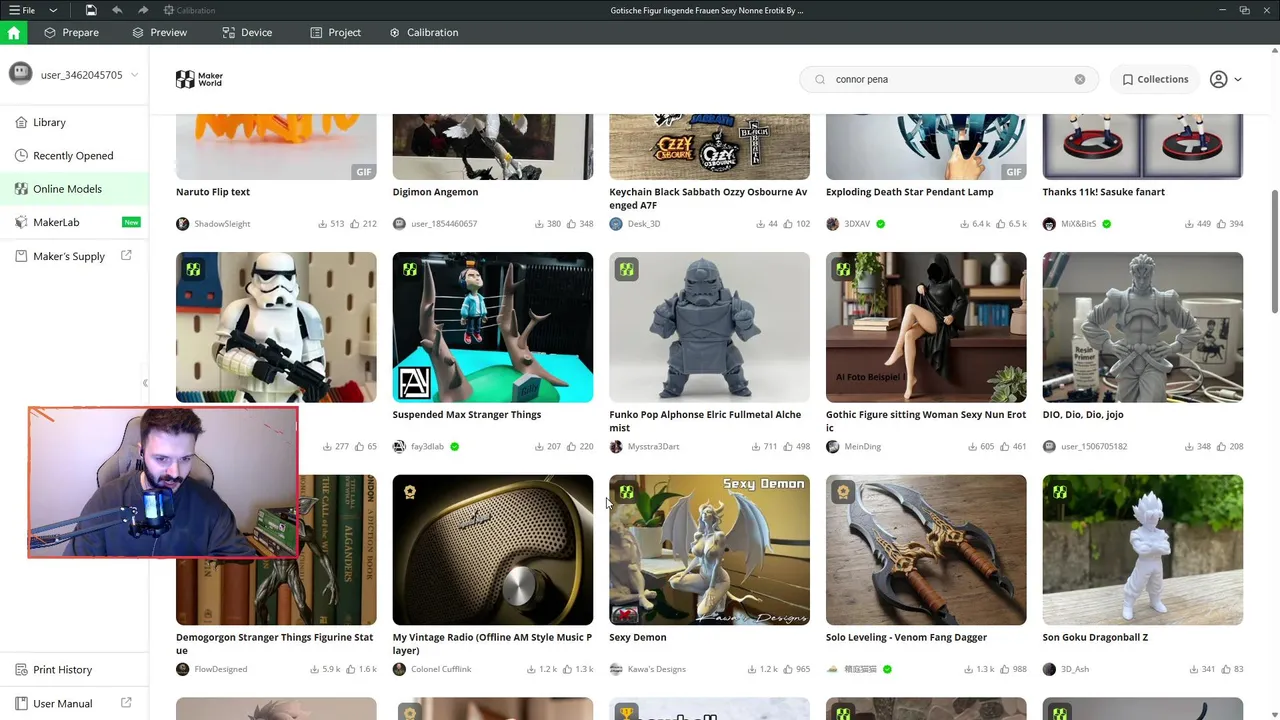The image size is (1280, 720).
Task: Open 3D_Ash author avatar
Action: click(x=1049, y=669)
